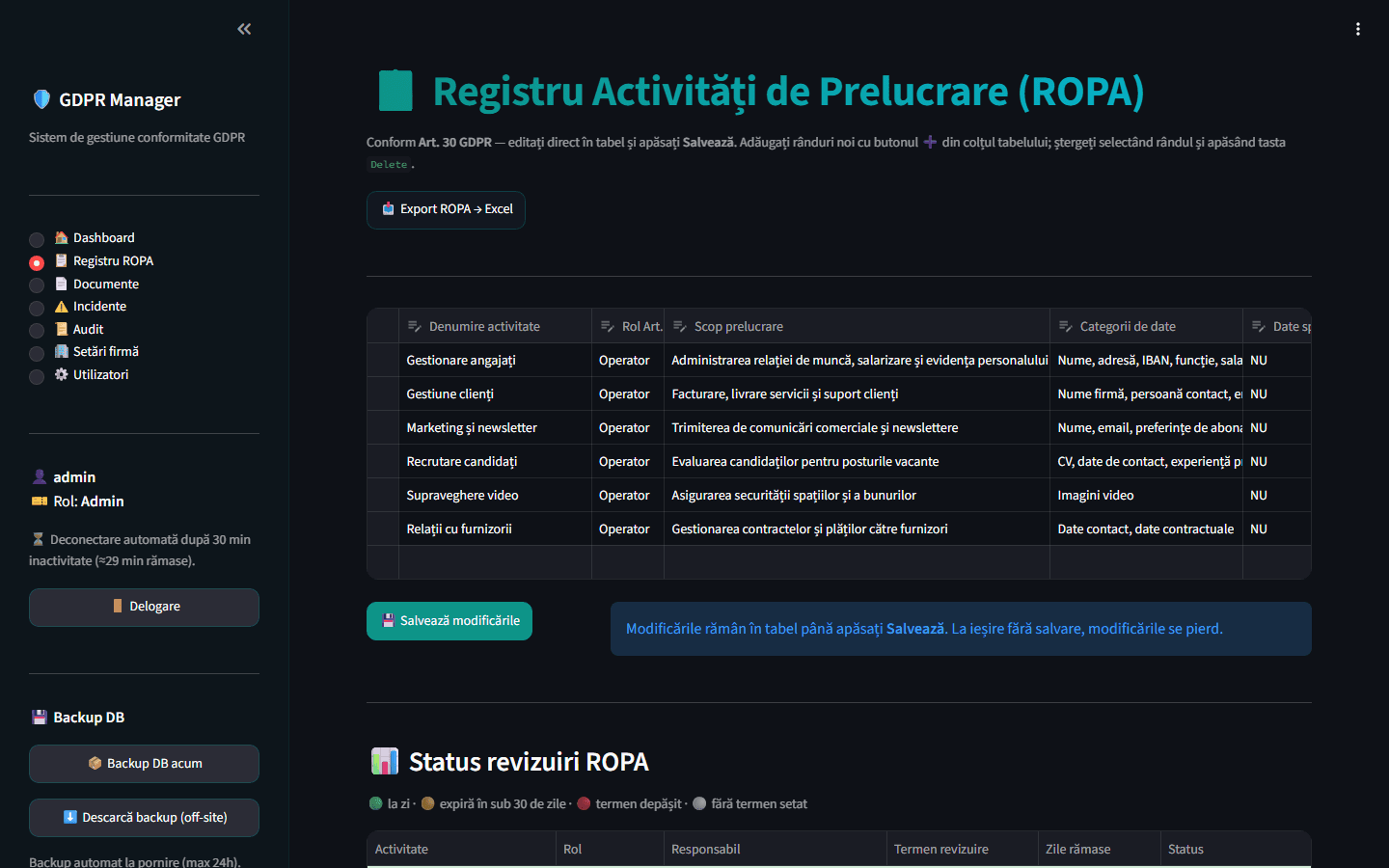
Task: Export ROPA to Excel
Action: [x=446, y=209]
